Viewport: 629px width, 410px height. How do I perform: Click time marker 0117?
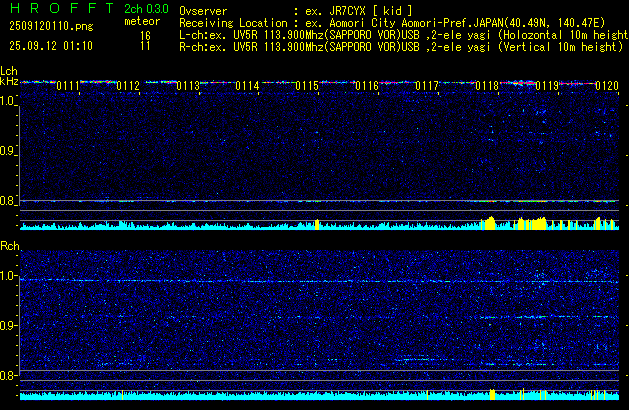pyautogui.click(x=427, y=86)
